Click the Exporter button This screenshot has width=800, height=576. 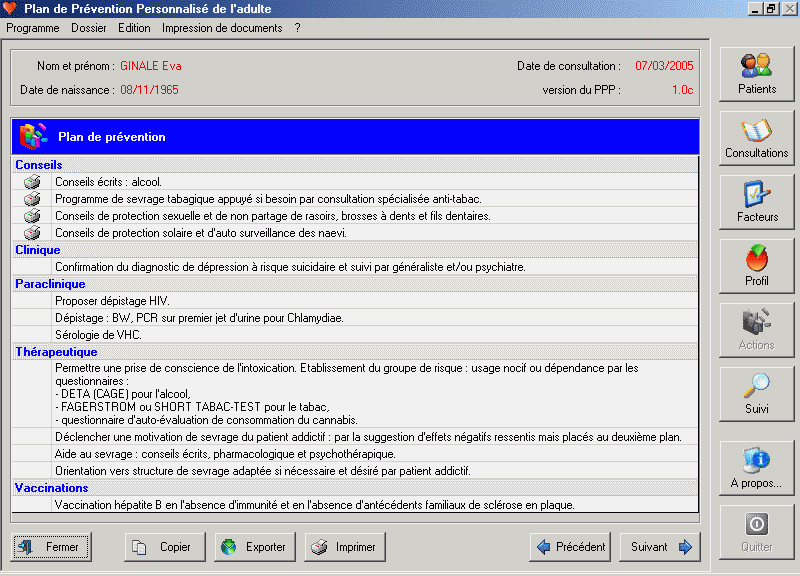pyautogui.click(x=254, y=547)
